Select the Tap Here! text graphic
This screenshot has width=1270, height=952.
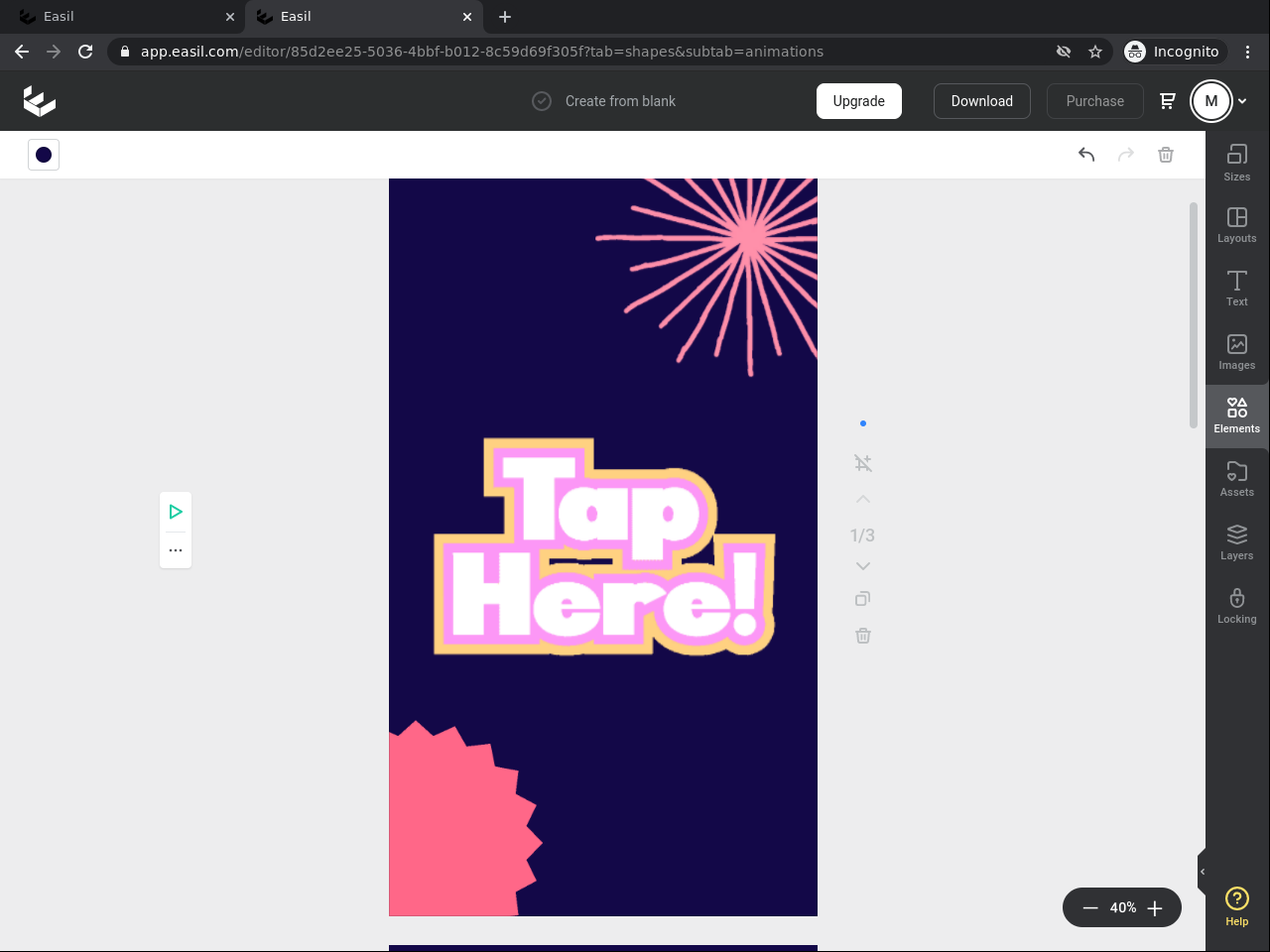coord(603,546)
